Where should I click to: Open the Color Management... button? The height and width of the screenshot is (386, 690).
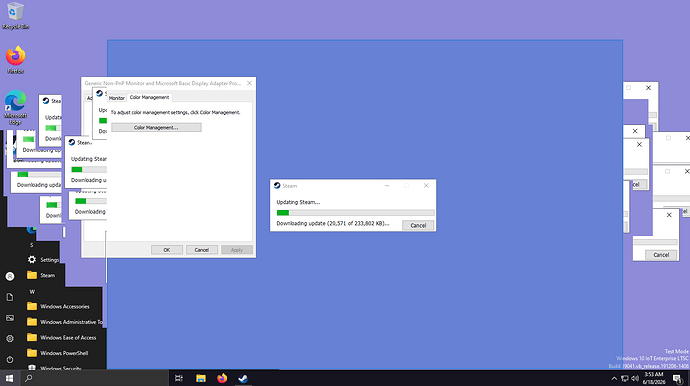pos(156,128)
